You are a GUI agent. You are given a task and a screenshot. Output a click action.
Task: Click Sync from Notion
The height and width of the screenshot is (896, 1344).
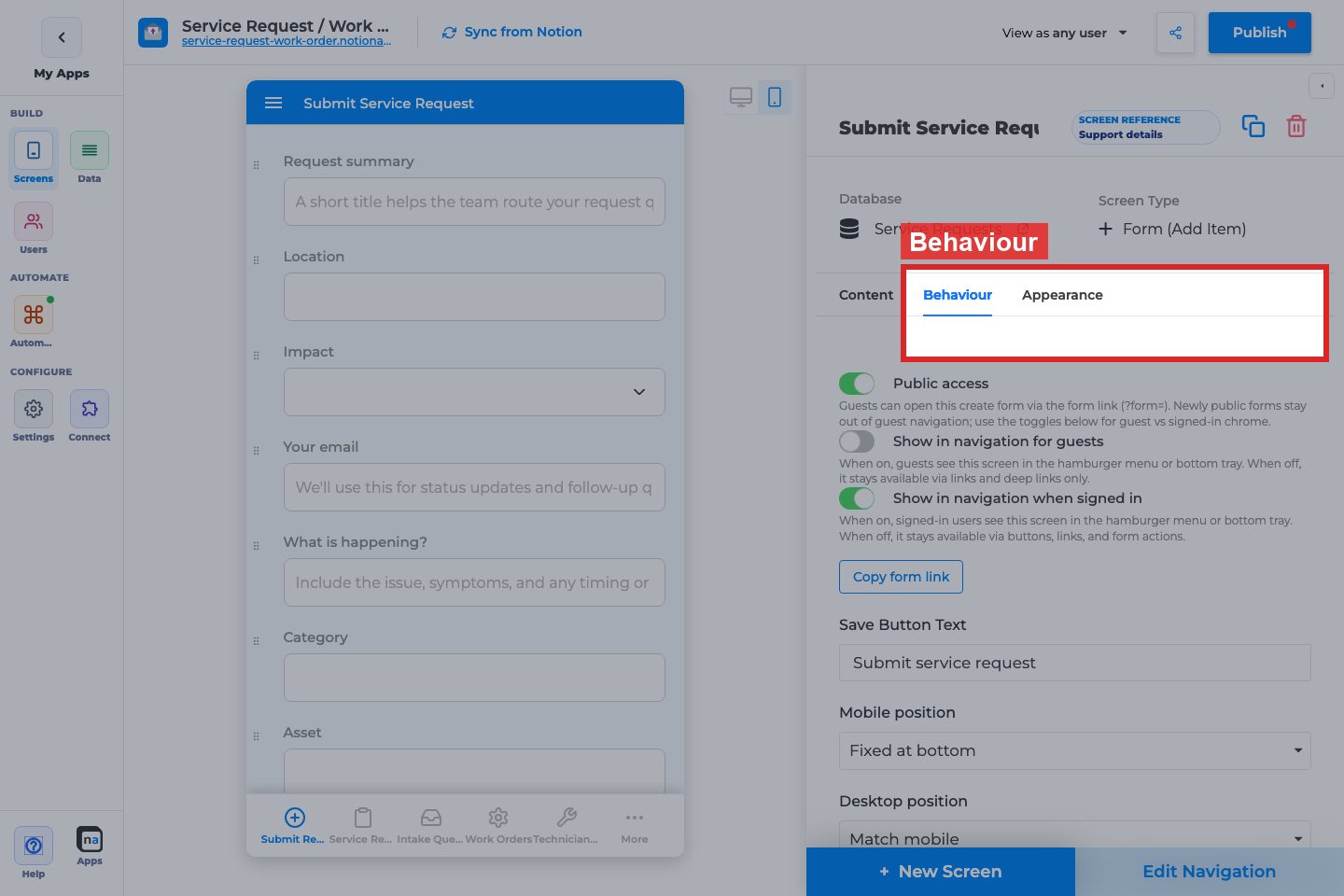tap(512, 32)
